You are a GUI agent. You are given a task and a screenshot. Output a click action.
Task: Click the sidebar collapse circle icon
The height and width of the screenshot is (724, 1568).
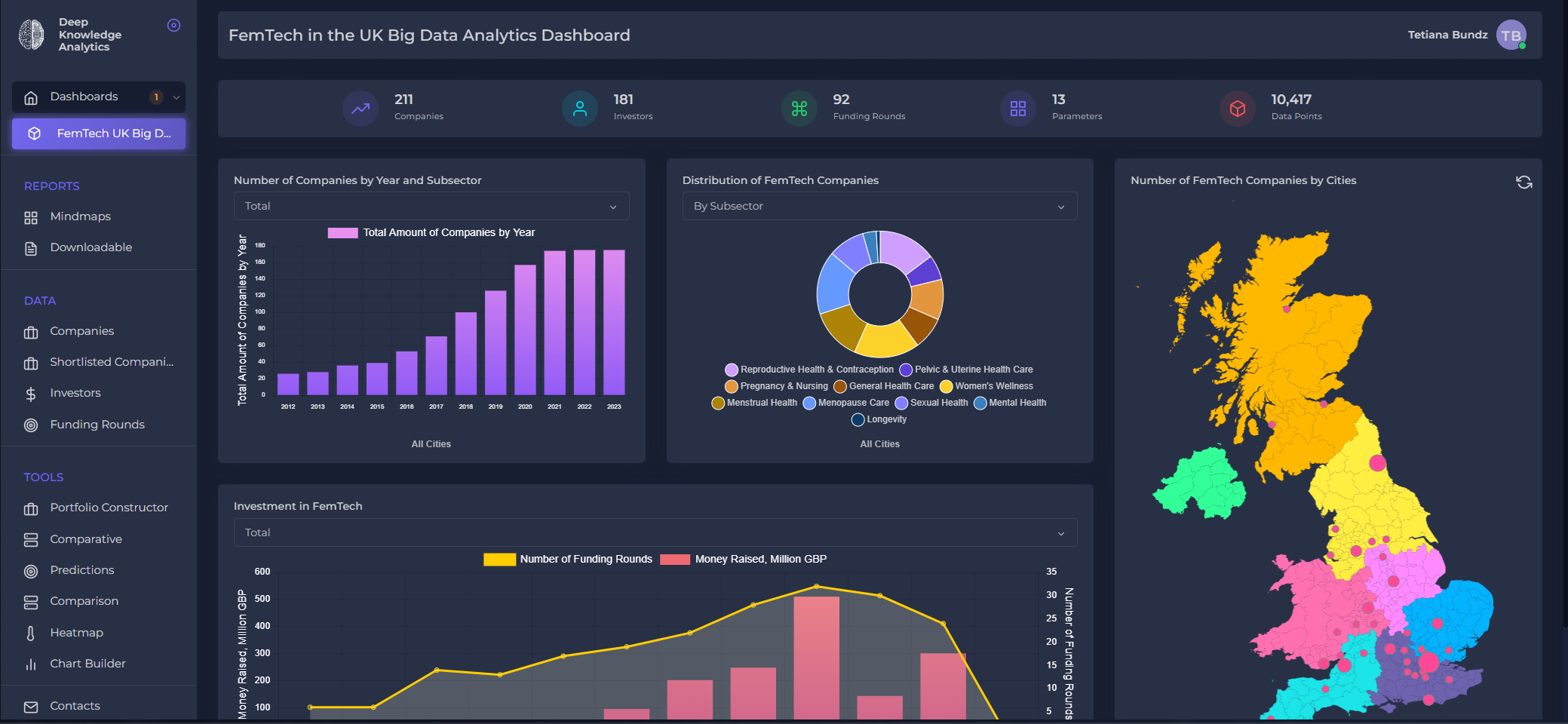click(173, 26)
